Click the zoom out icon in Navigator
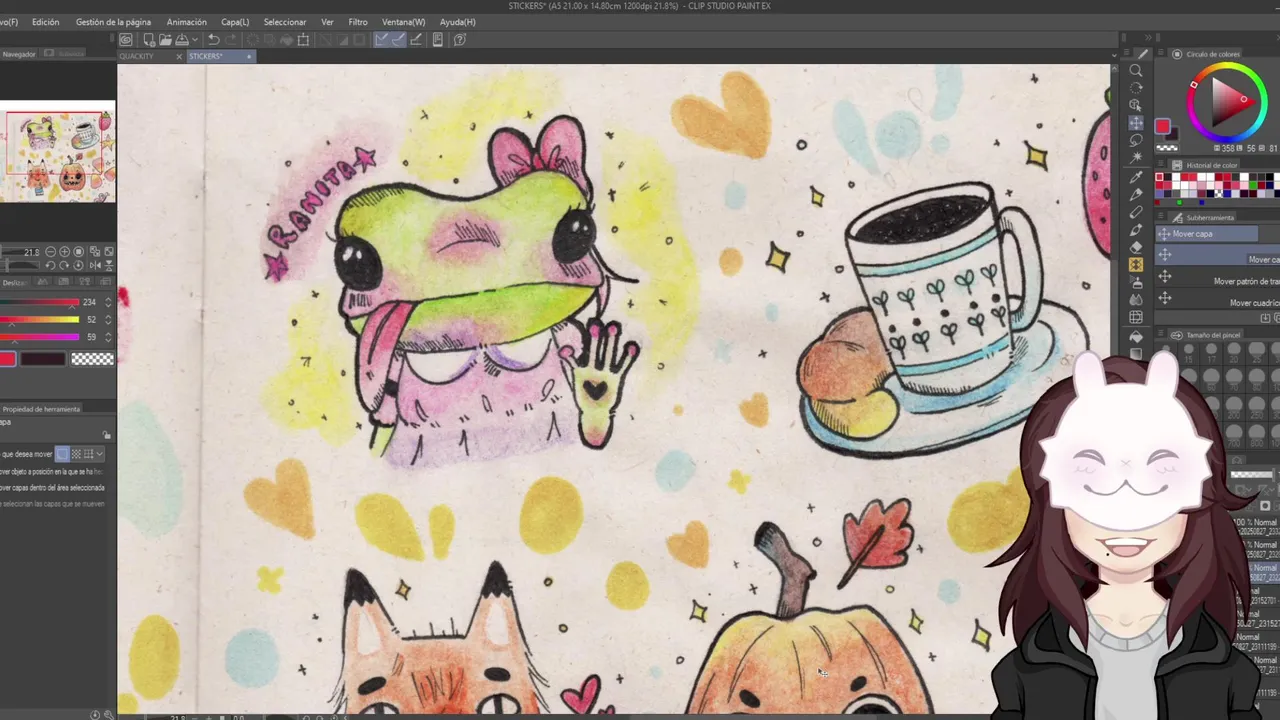This screenshot has width=1280, height=720. [x=51, y=252]
